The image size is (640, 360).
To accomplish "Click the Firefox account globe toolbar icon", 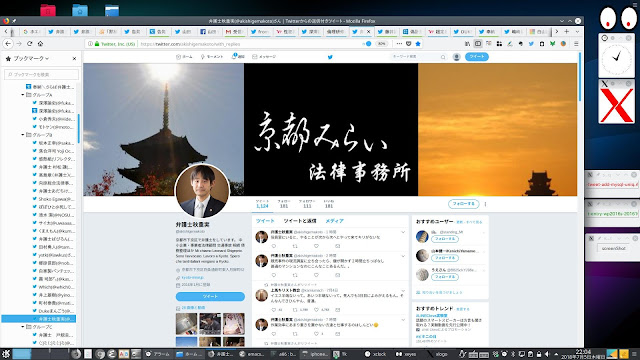I will click(x=563, y=44).
